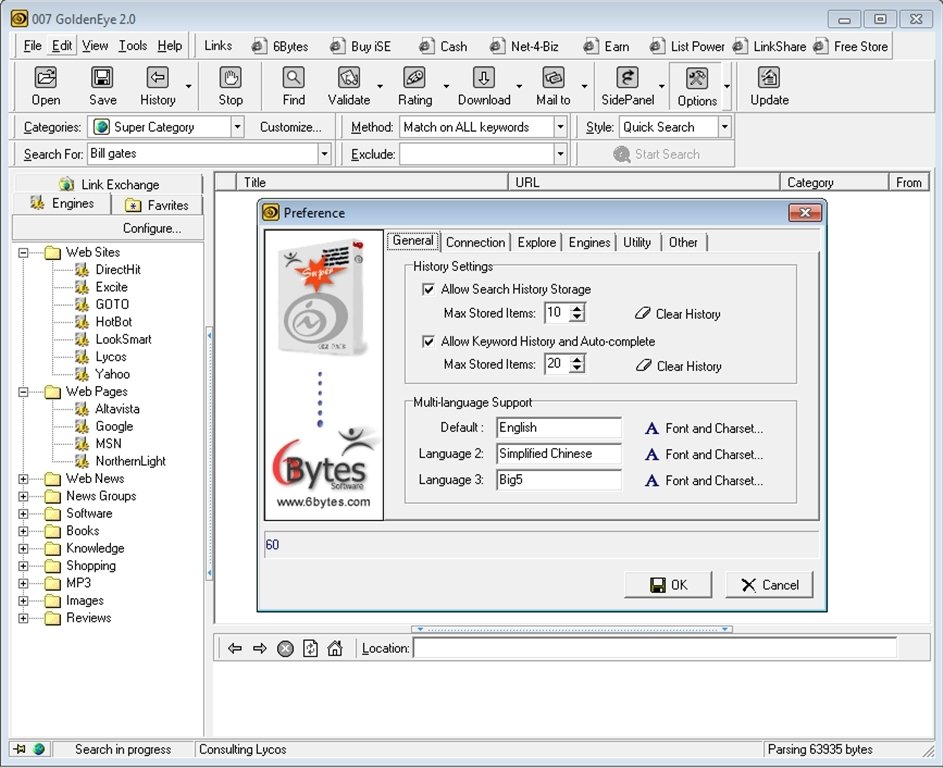Click Clear History for keyword history
943x768 pixels.
tap(678, 366)
